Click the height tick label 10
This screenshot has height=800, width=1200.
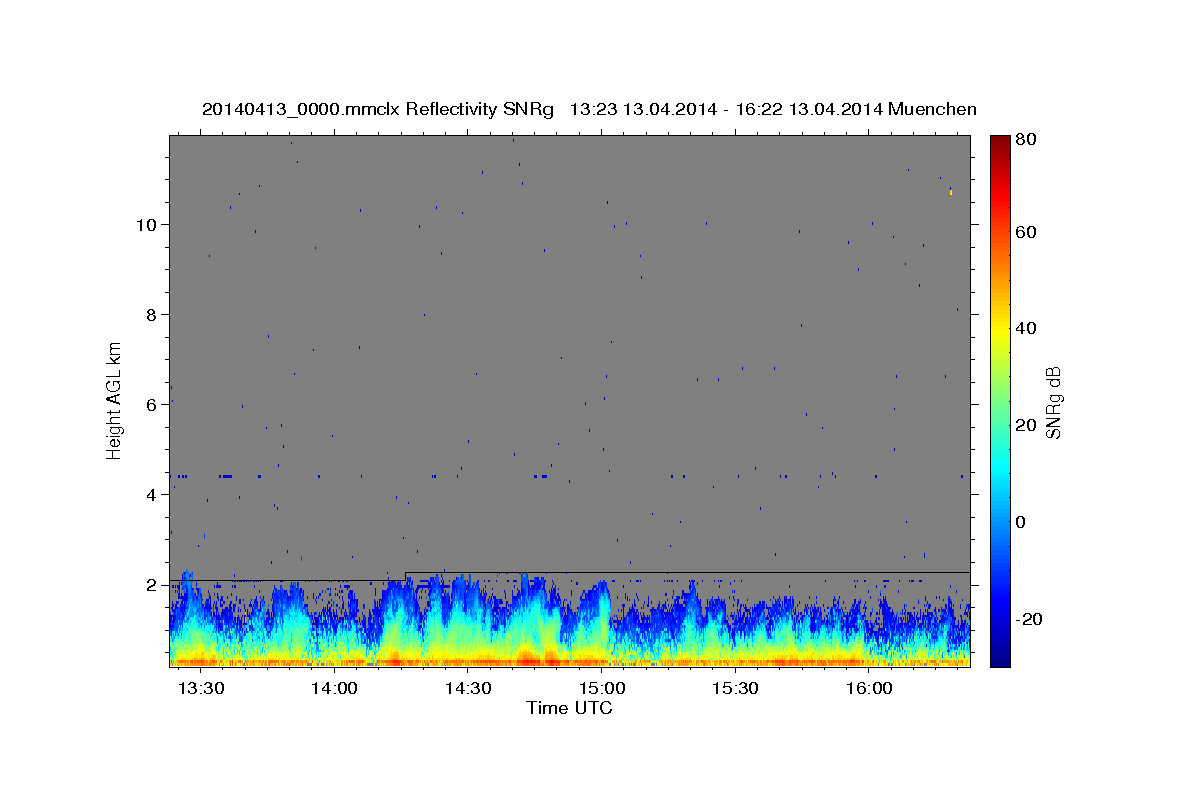point(147,225)
